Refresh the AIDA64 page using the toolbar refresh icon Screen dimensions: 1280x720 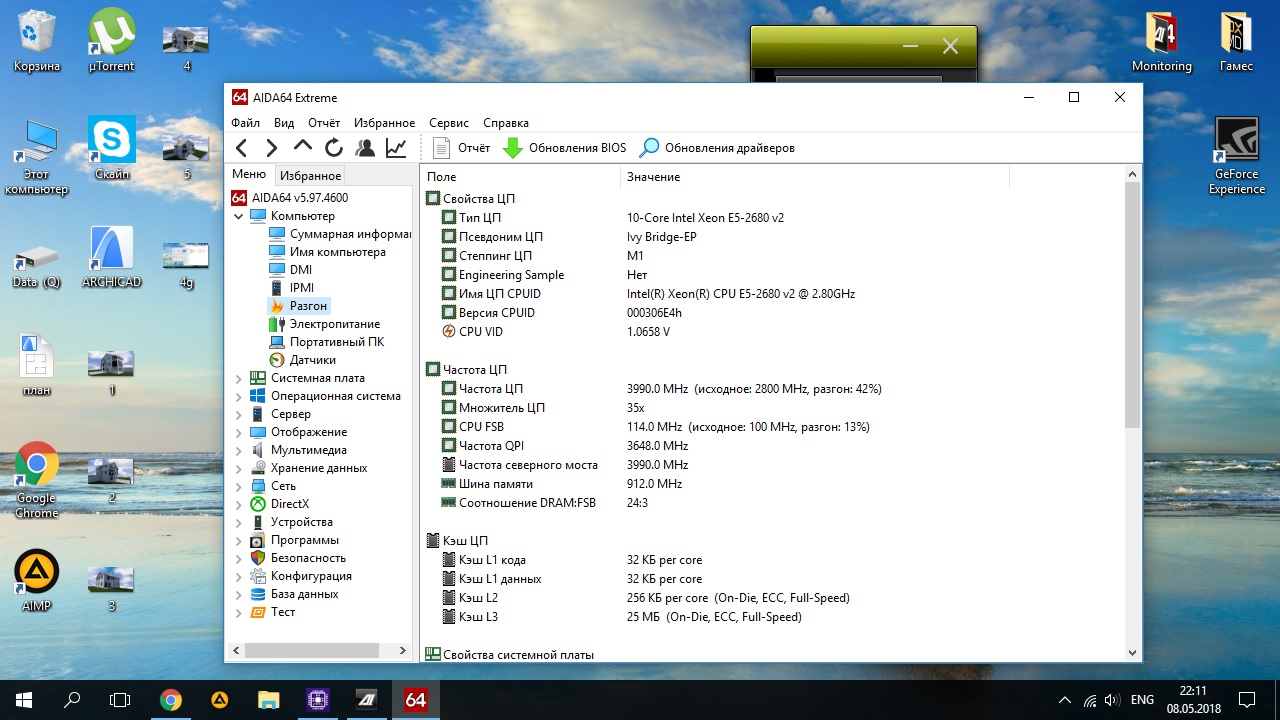point(334,148)
